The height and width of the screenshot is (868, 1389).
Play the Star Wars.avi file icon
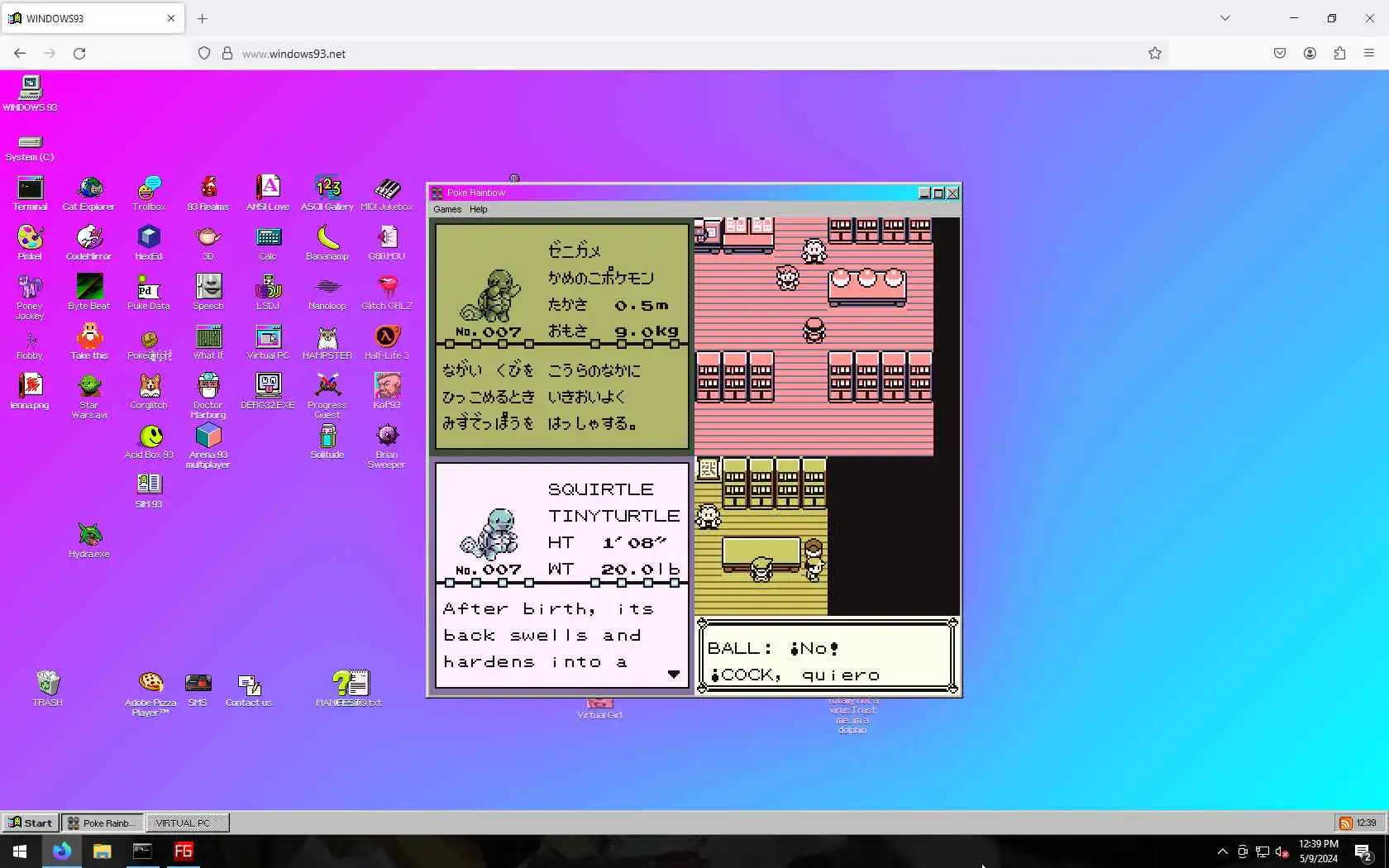pos(89,397)
